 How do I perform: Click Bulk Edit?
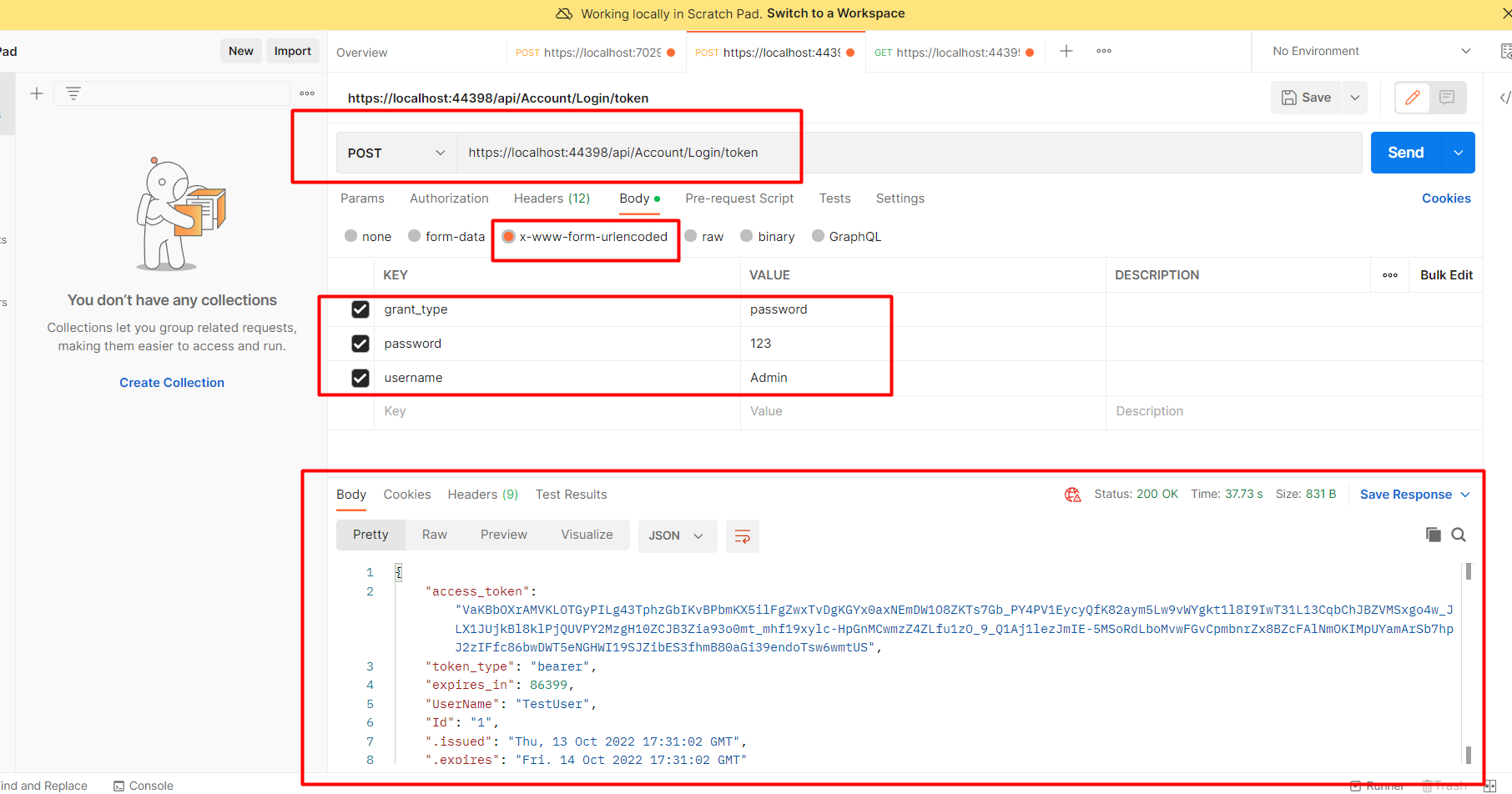point(1446,275)
